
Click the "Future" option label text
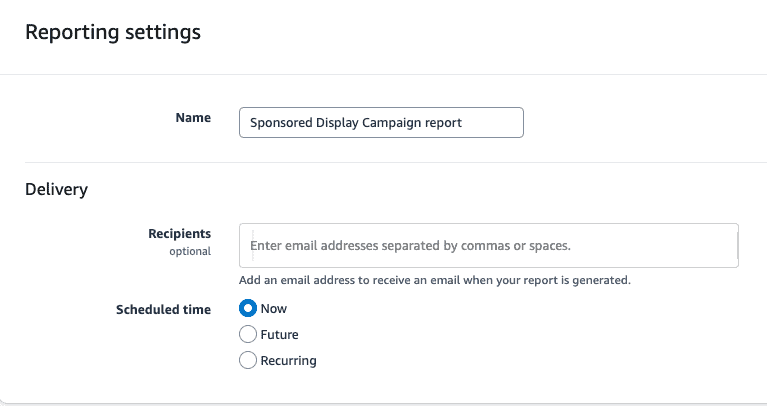(x=279, y=335)
